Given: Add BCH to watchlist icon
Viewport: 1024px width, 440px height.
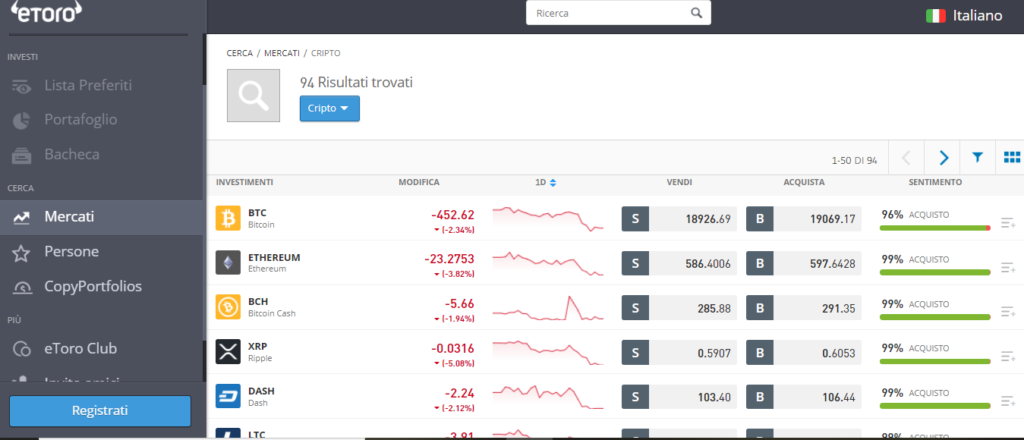Looking at the screenshot, I should pos(1008,311).
